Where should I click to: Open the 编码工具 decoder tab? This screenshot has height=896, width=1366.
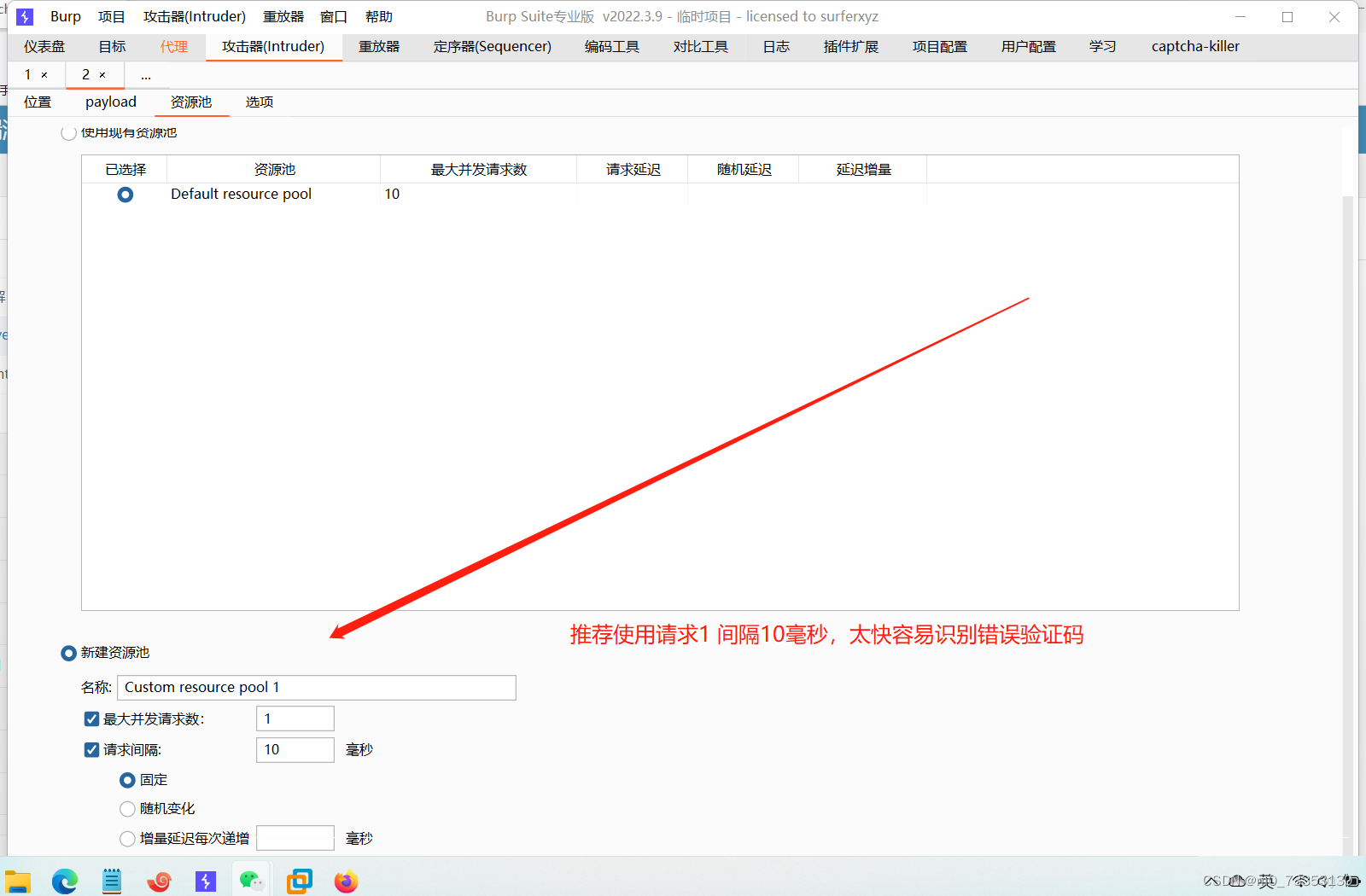tap(612, 47)
